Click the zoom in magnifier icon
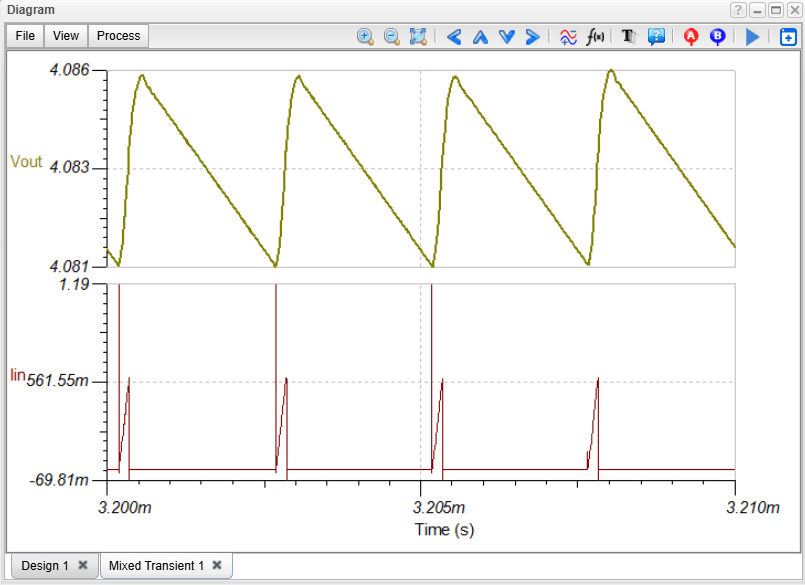Viewport: 805px width, 585px height. click(365, 36)
